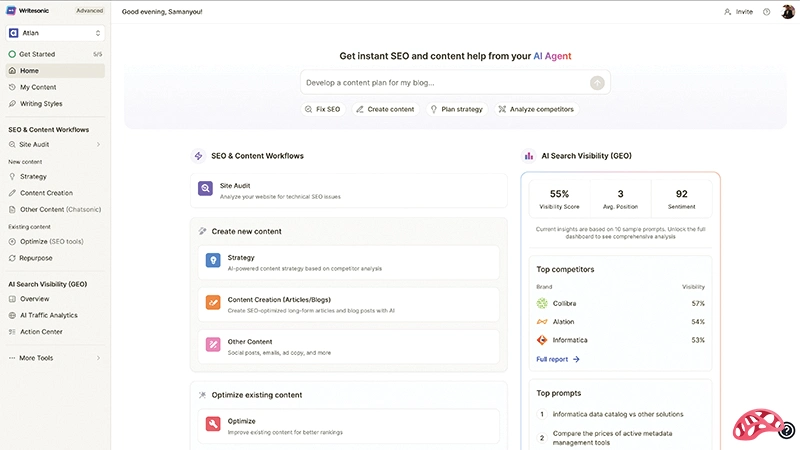Open AI Traffic Analytics in sidebar

49,315
